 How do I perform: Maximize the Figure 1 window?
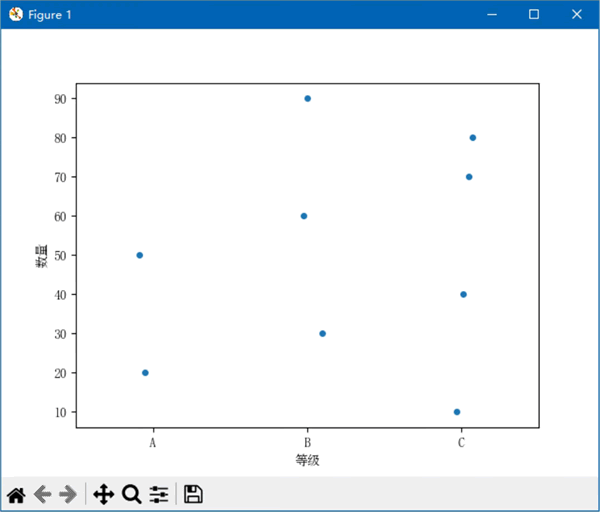pos(534,15)
